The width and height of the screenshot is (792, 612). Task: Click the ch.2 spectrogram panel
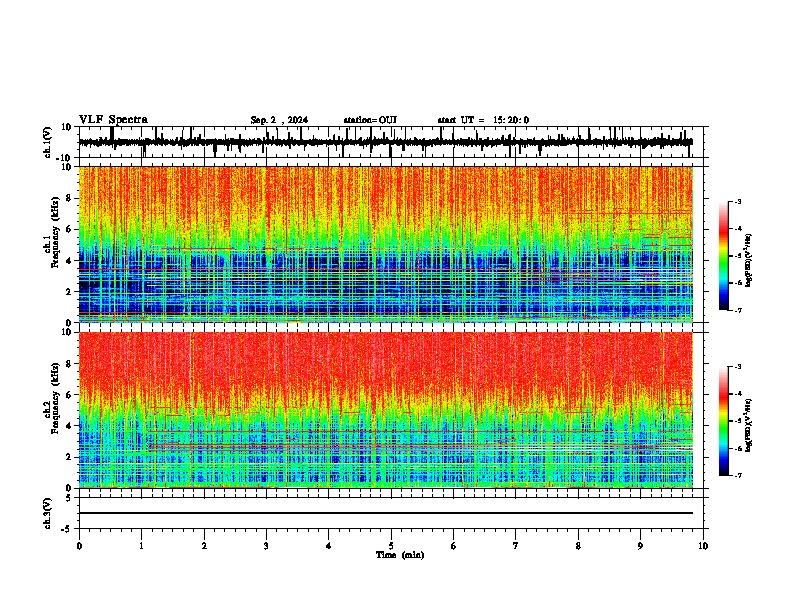tap(386, 410)
